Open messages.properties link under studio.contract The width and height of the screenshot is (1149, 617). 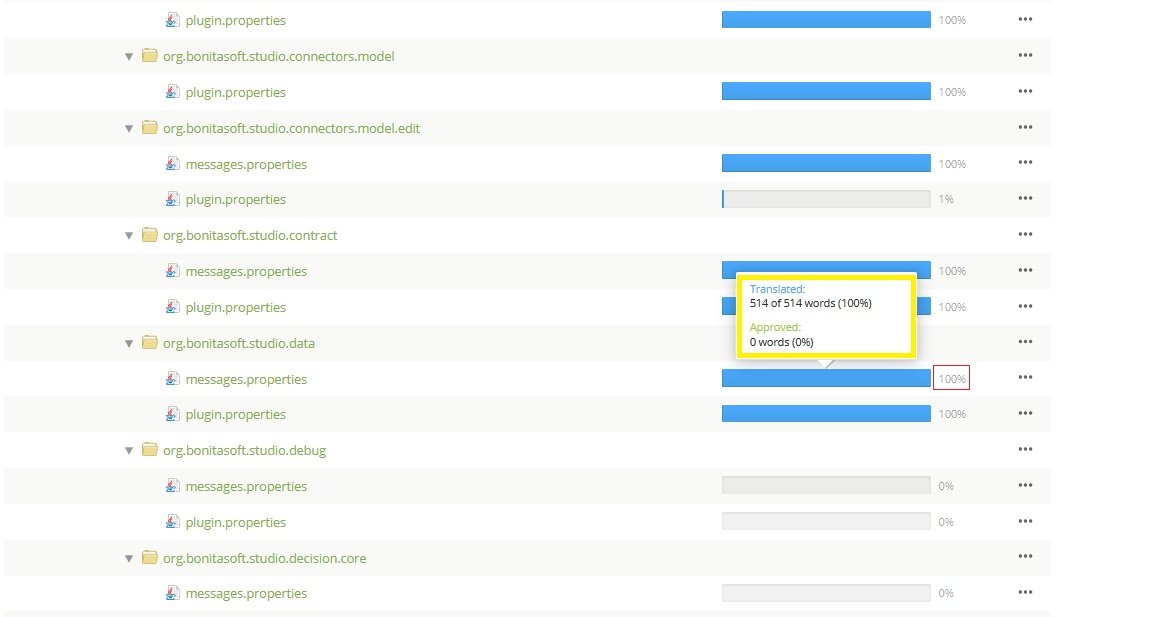(246, 271)
